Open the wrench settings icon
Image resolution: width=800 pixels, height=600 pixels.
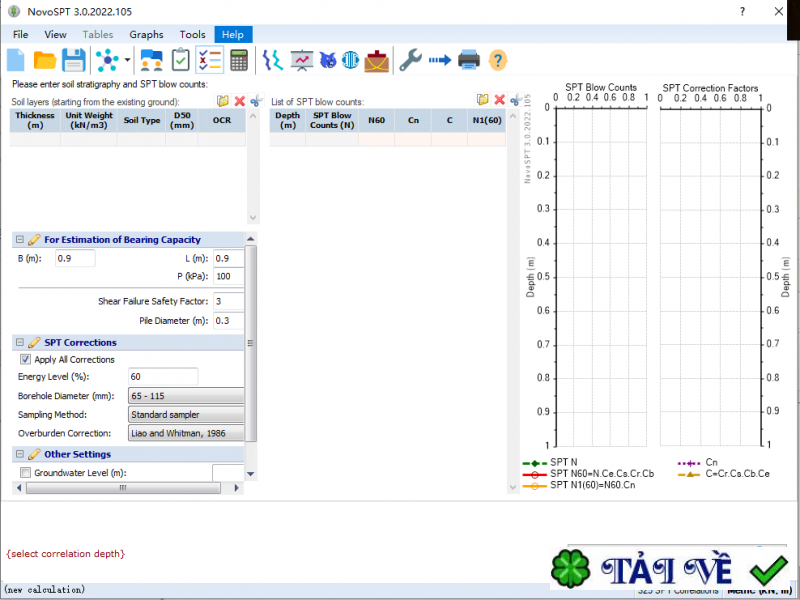pos(410,60)
